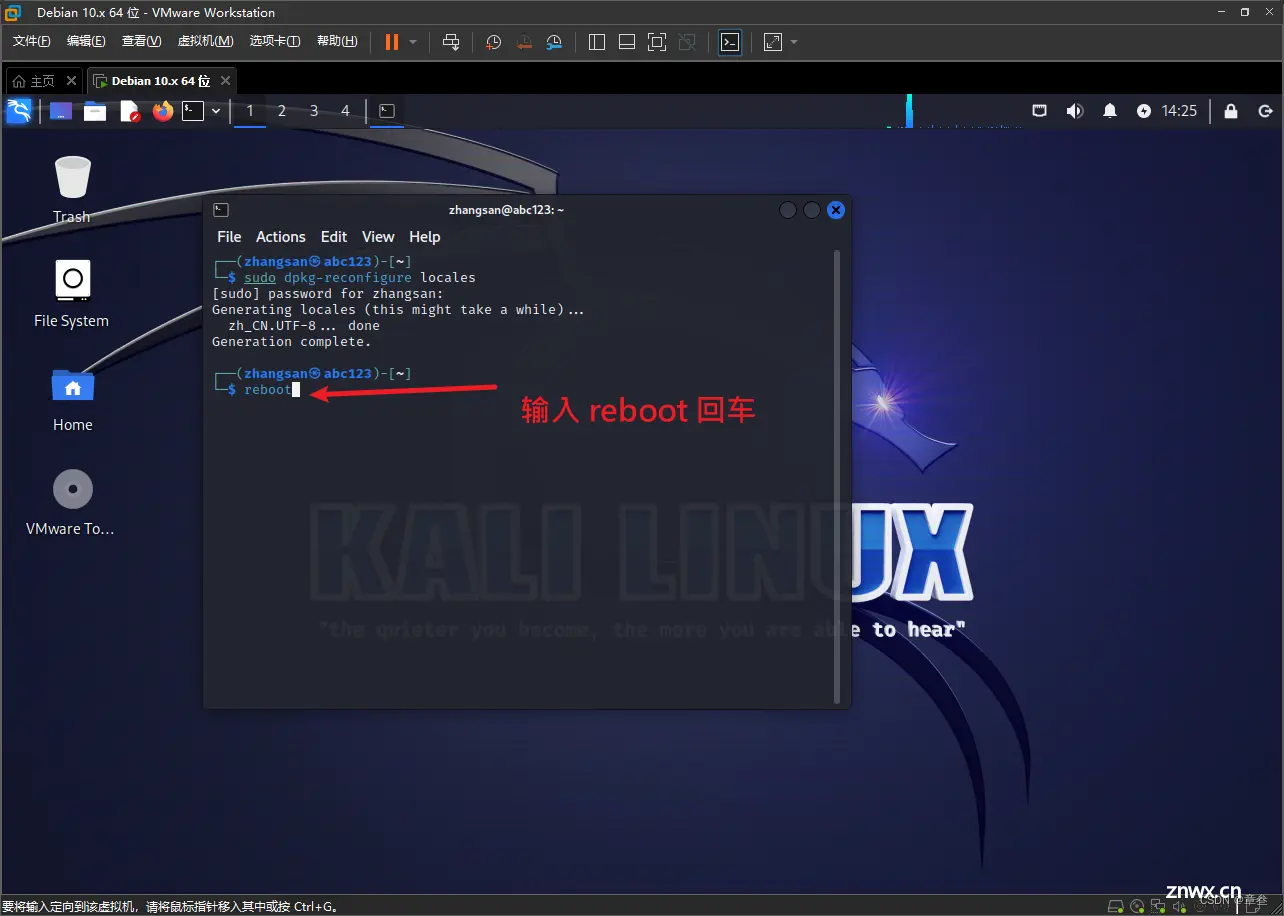This screenshot has height=916, width=1284.
Task: Open the 查看(V) menu
Action: pos(141,41)
